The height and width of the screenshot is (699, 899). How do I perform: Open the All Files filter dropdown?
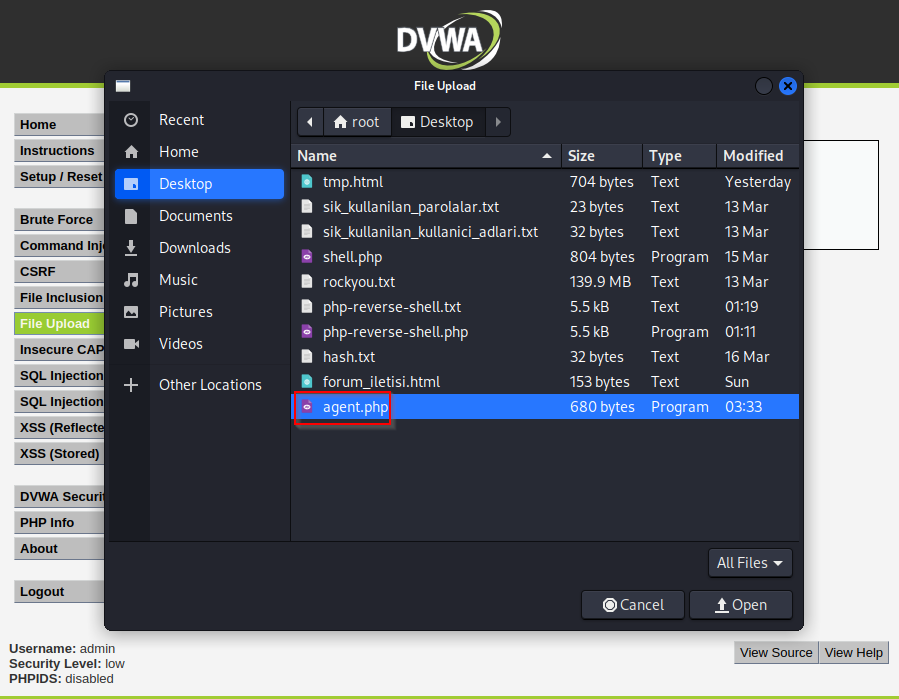pyautogui.click(x=749, y=563)
